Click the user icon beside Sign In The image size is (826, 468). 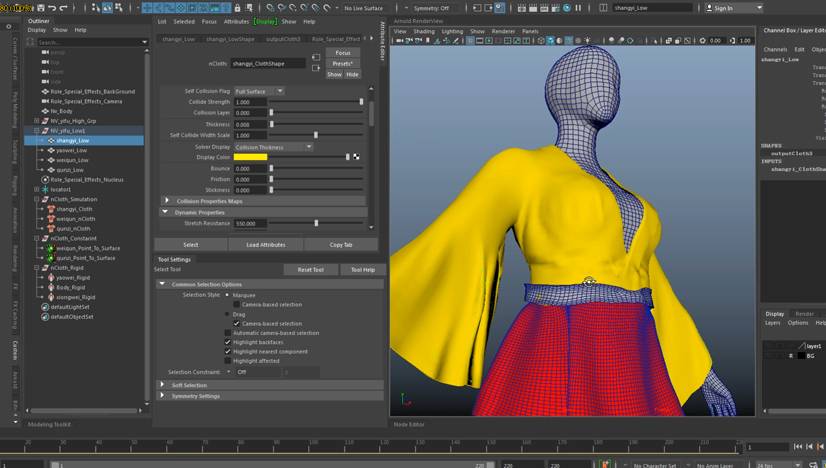709,8
